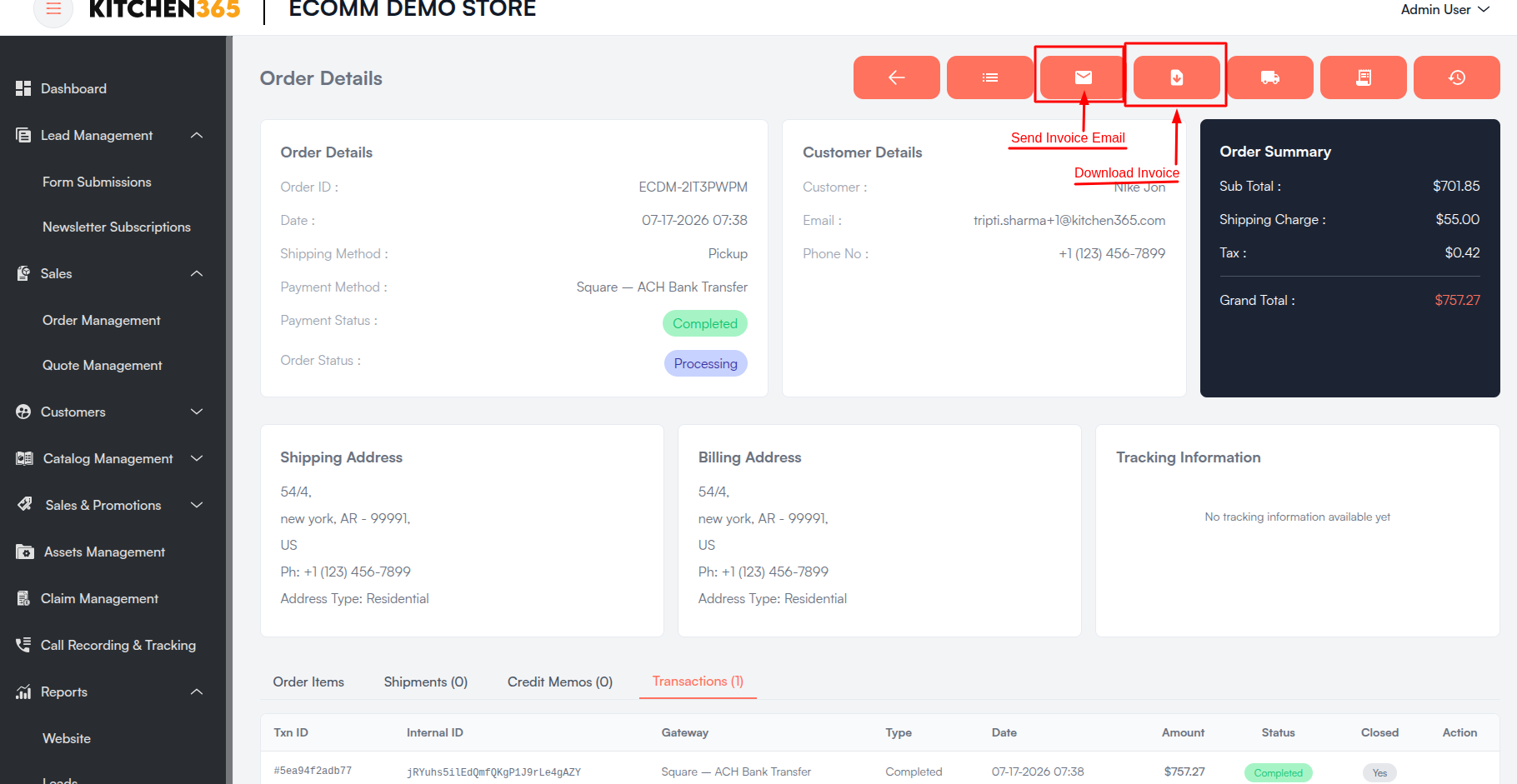Collapse the Lead Management chevron
The width and height of the screenshot is (1517, 784).
[x=197, y=135]
